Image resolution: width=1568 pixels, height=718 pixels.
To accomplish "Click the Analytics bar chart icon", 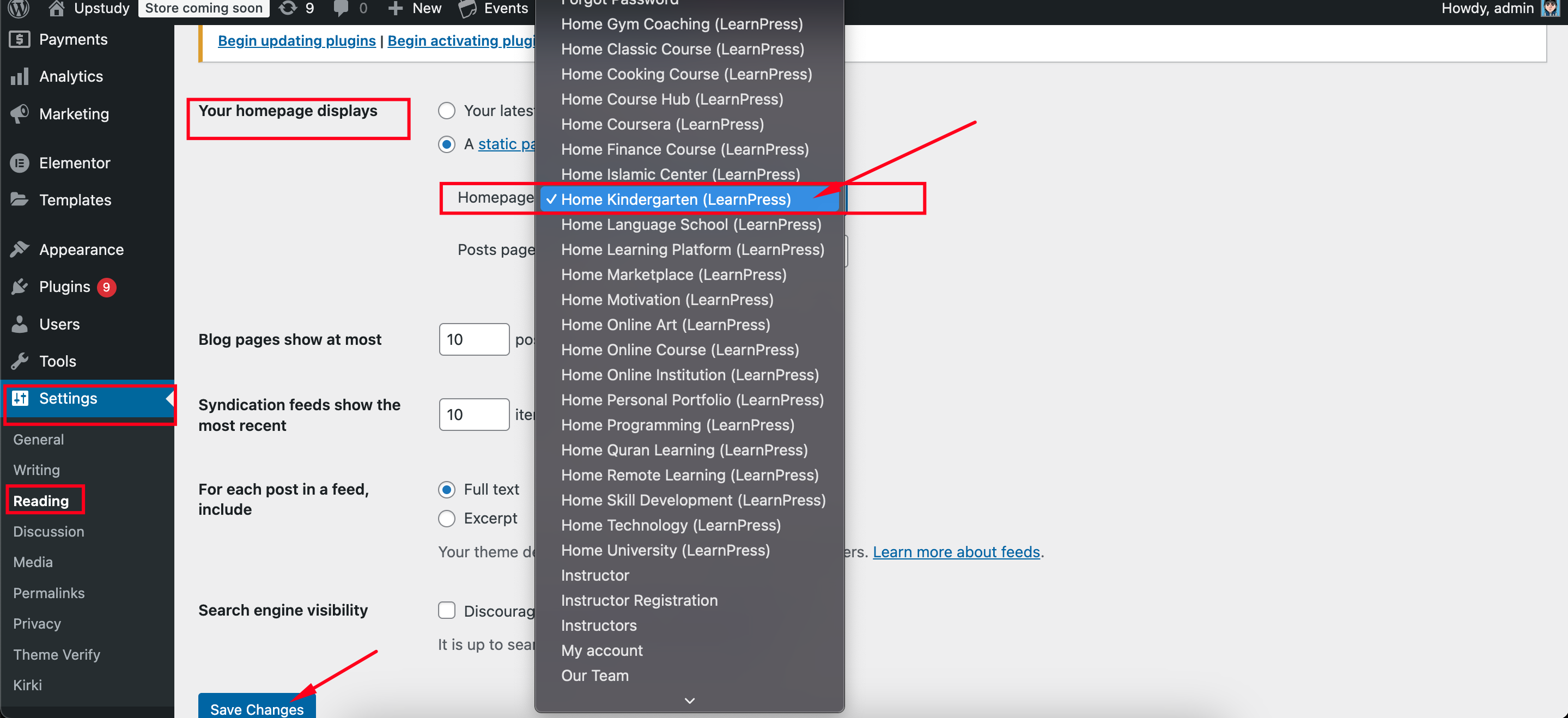I will pos(20,77).
